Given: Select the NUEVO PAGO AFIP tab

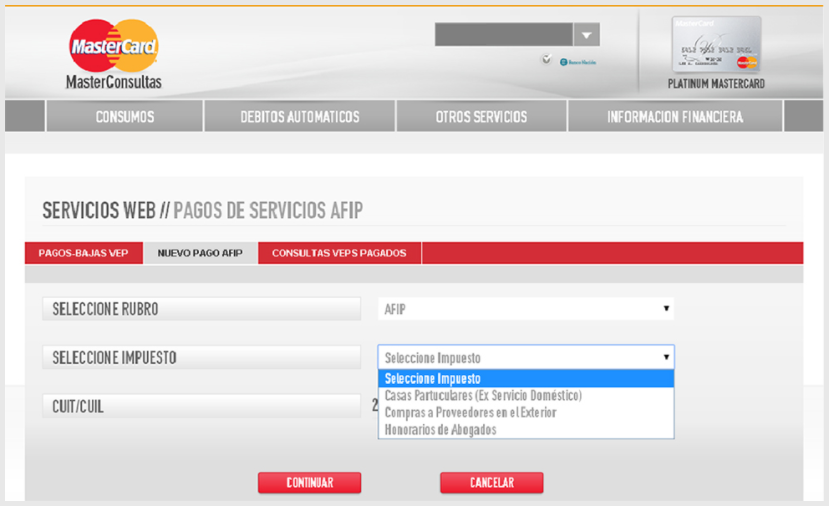Looking at the screenshot, I should coord(200,253).
